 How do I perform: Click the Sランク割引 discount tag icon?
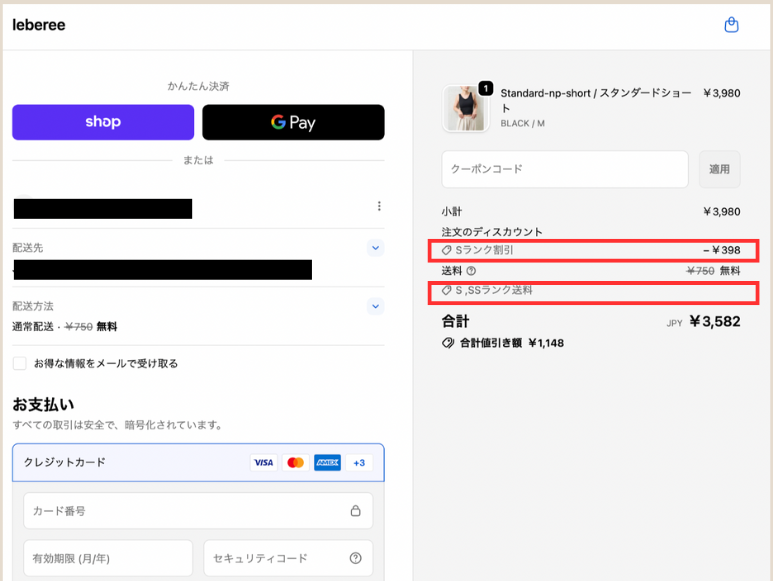tap(447, 250)
